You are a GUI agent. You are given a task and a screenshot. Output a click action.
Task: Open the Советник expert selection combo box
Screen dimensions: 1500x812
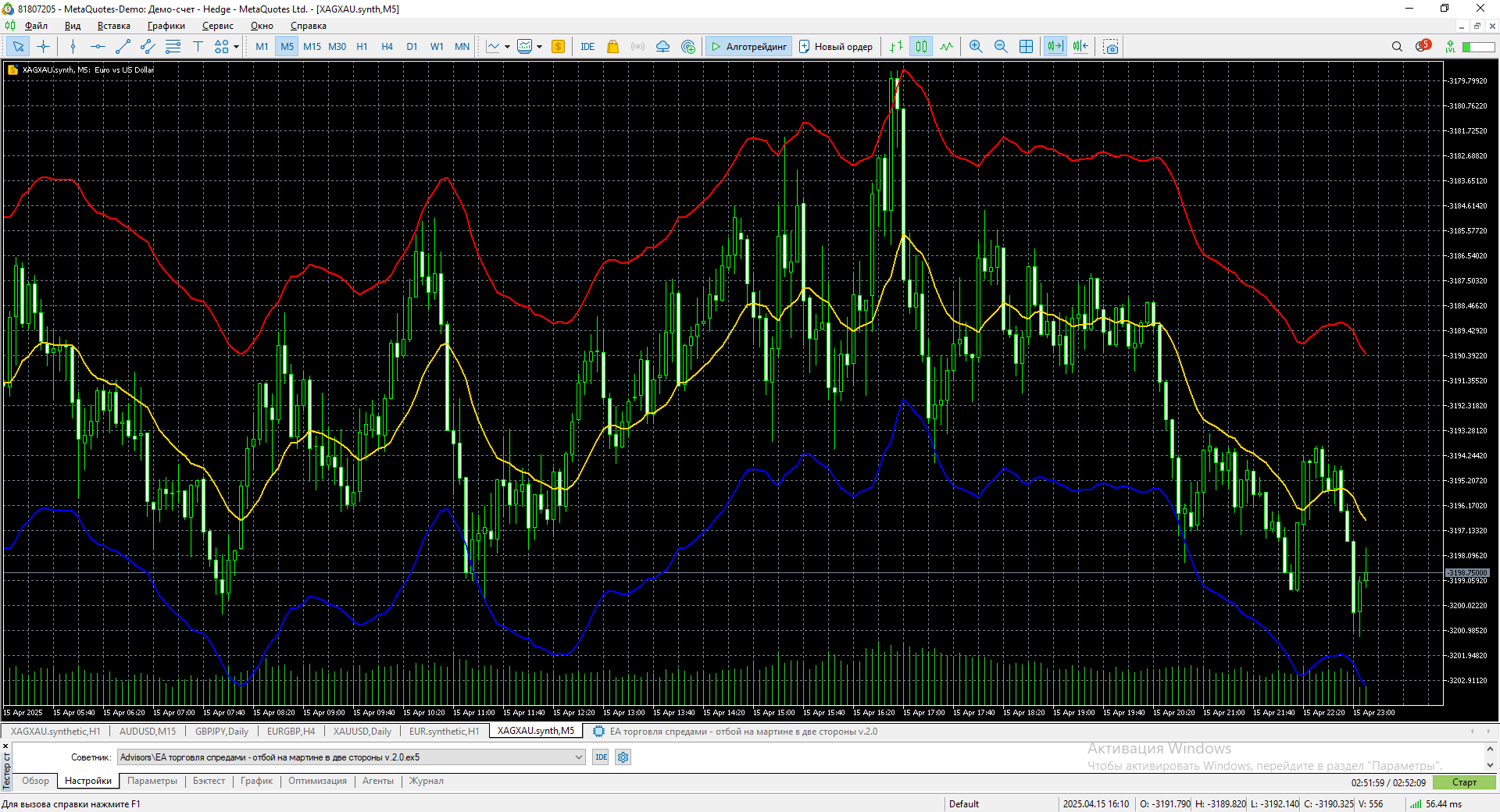pos(351,757)
